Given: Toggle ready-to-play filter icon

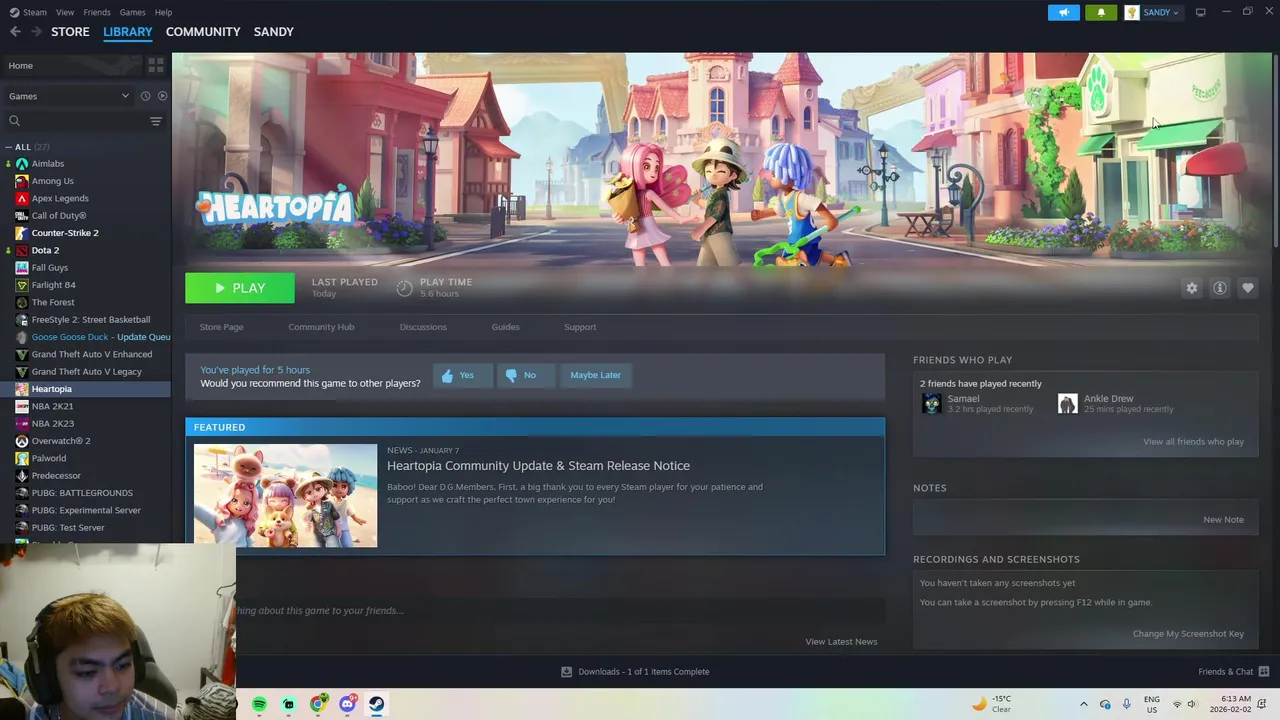Looking at the screenshot, I should pyautogui.click(x=162, y=96).
